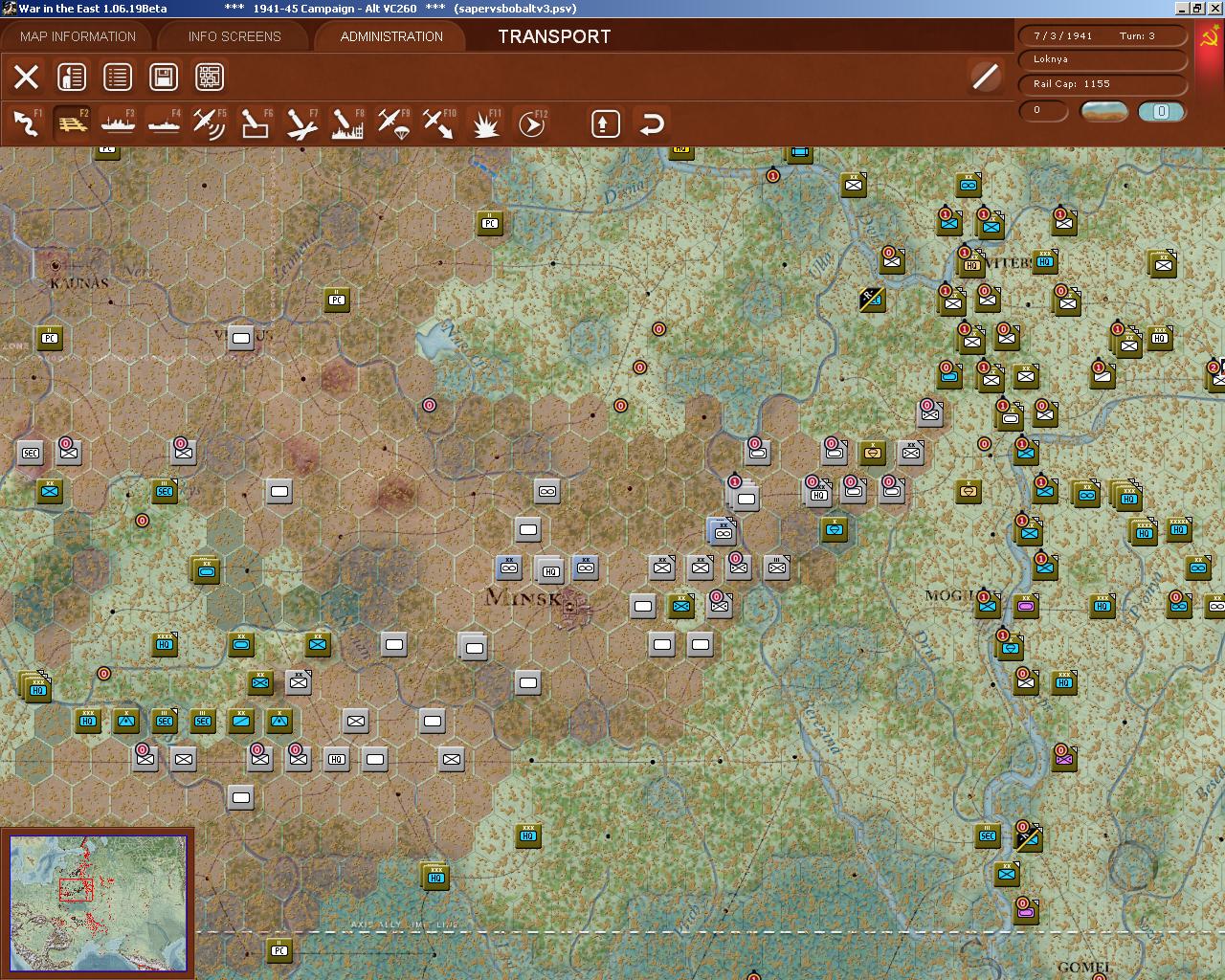Click the up-arrow box icon in toolbar
Viewport: 1225px width, 980px height.
pos(606,123)
